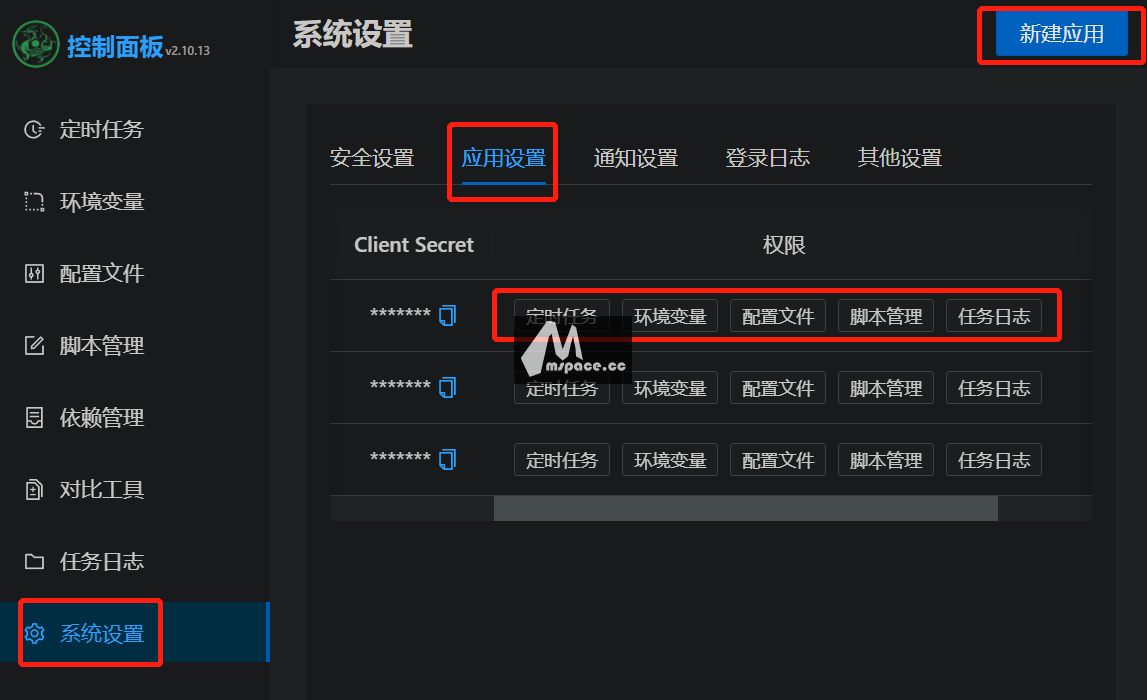Click the gear icon next to 系统设置
Viewport: 1147px width, 700px height.
point(34,633)
